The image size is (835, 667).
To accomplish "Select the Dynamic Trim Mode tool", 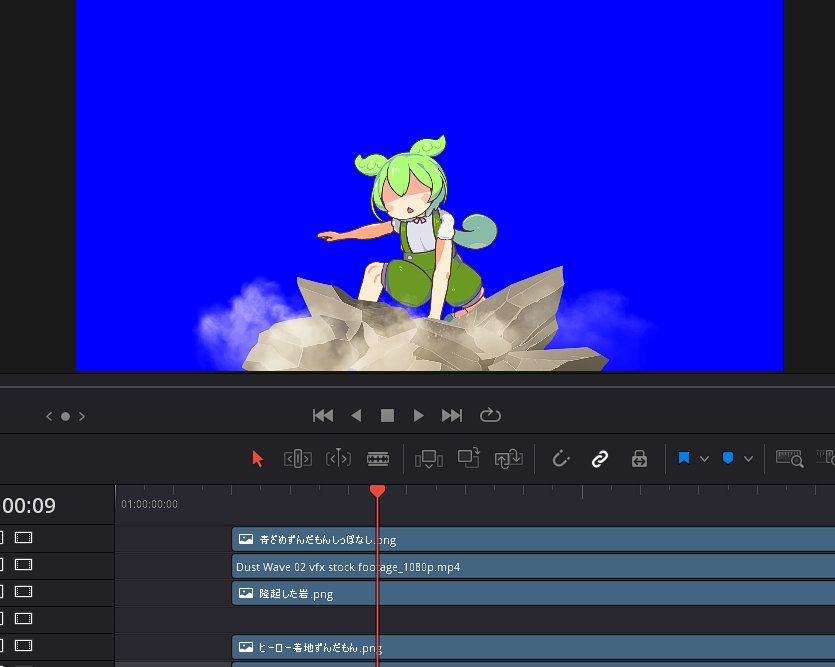I will [338, 458].
